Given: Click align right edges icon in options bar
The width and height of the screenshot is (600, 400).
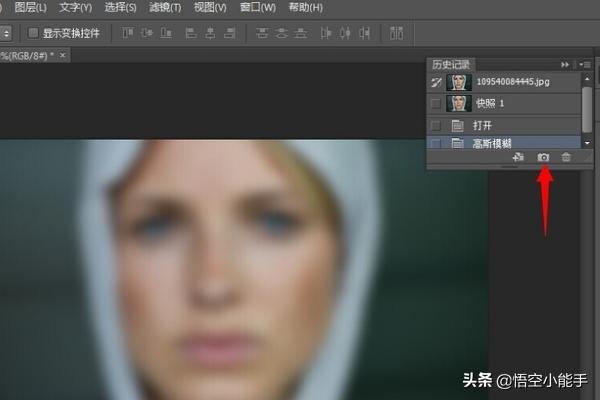Looking at the screenshot, I should [231, 33].
